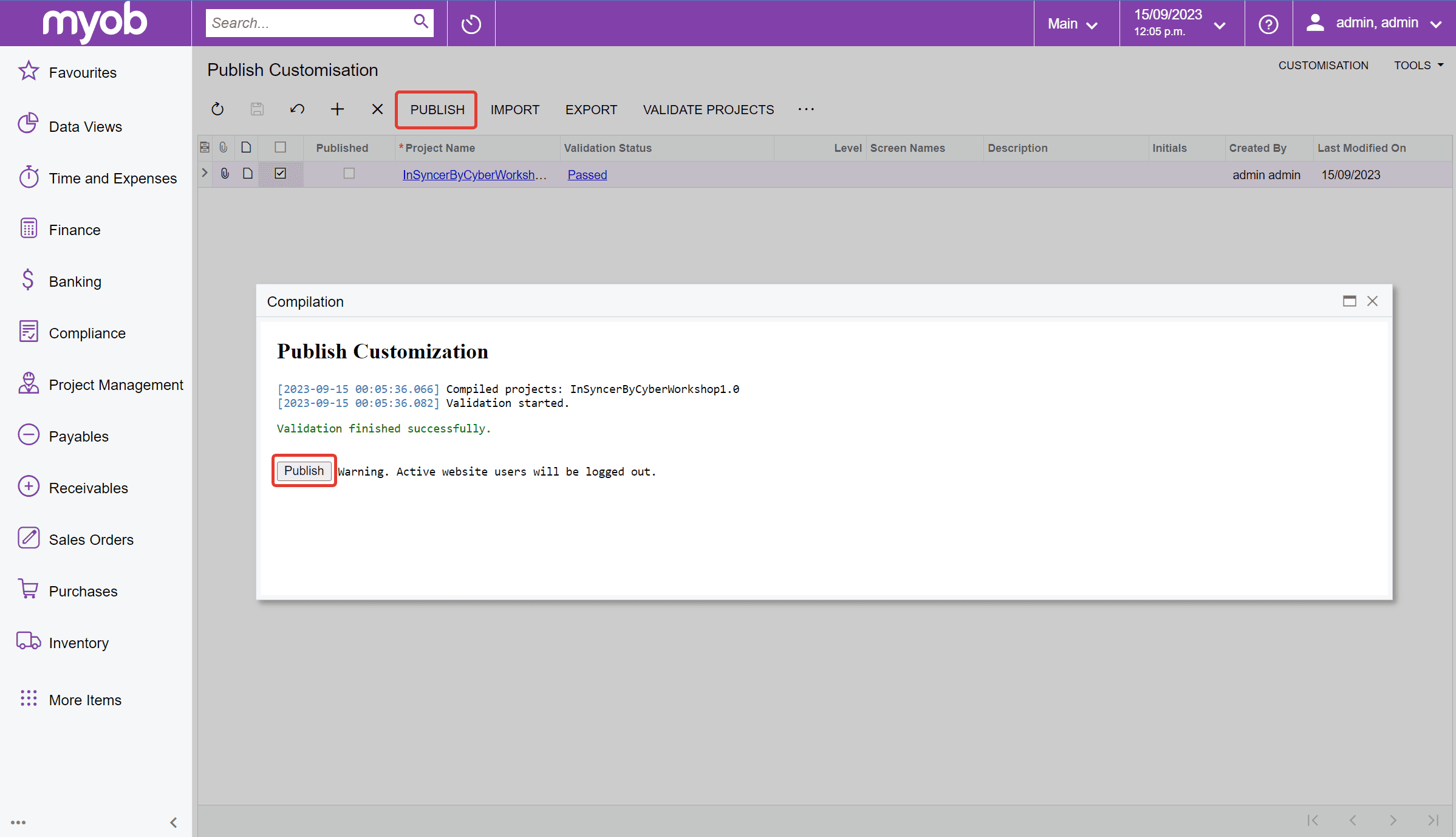Screen dimensions: 1456x837
Task: Open the recently visited history icon
Action: coord(471,24)
